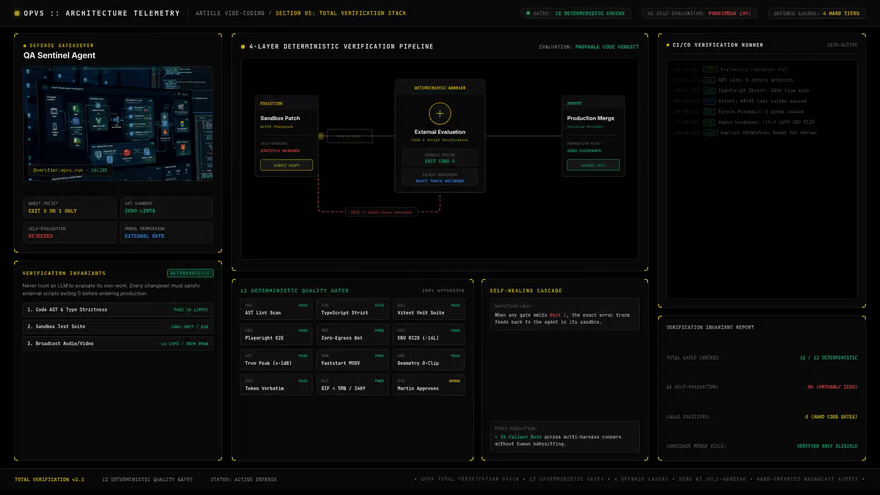The image size is (880, 495).
Task: Click the red Exit 1 error return label
Action: [x=381, y=212]
